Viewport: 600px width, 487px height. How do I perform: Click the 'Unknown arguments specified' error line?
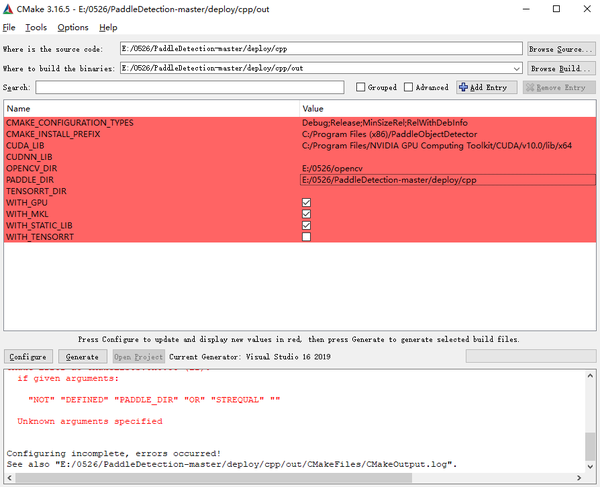(x=90, y=421)
